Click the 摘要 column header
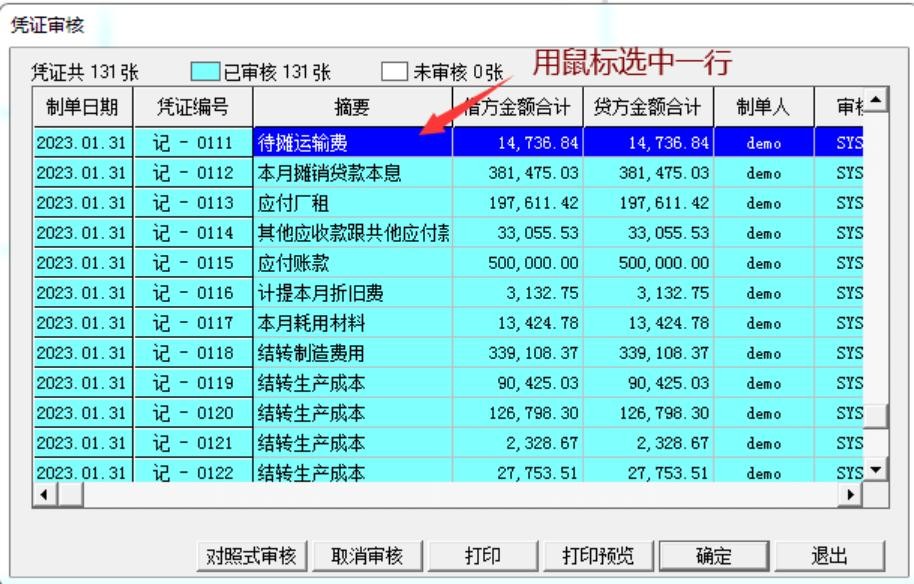Image resolution: width=914 pixels, height=584 pixels. point(352,107)
